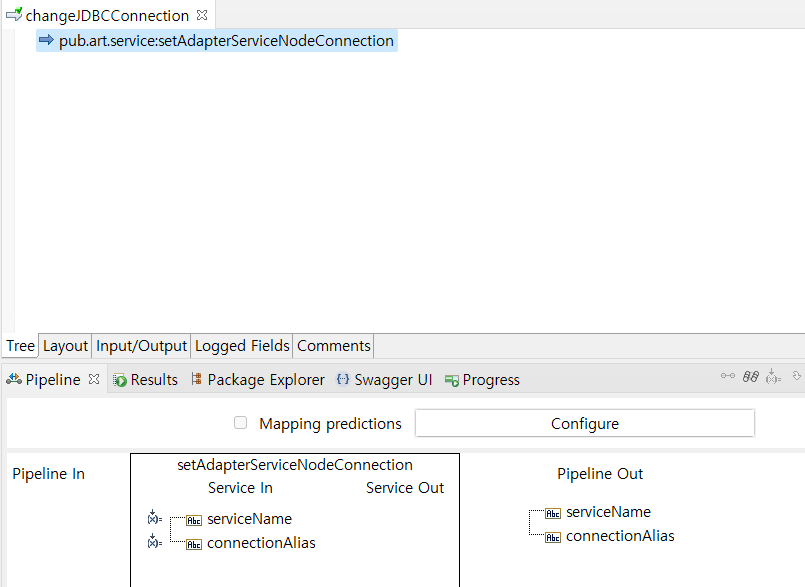Click the Map (link) icon in Pipeline toolbar
This screenshot has width=805, height=587.
tap(728, 376)
